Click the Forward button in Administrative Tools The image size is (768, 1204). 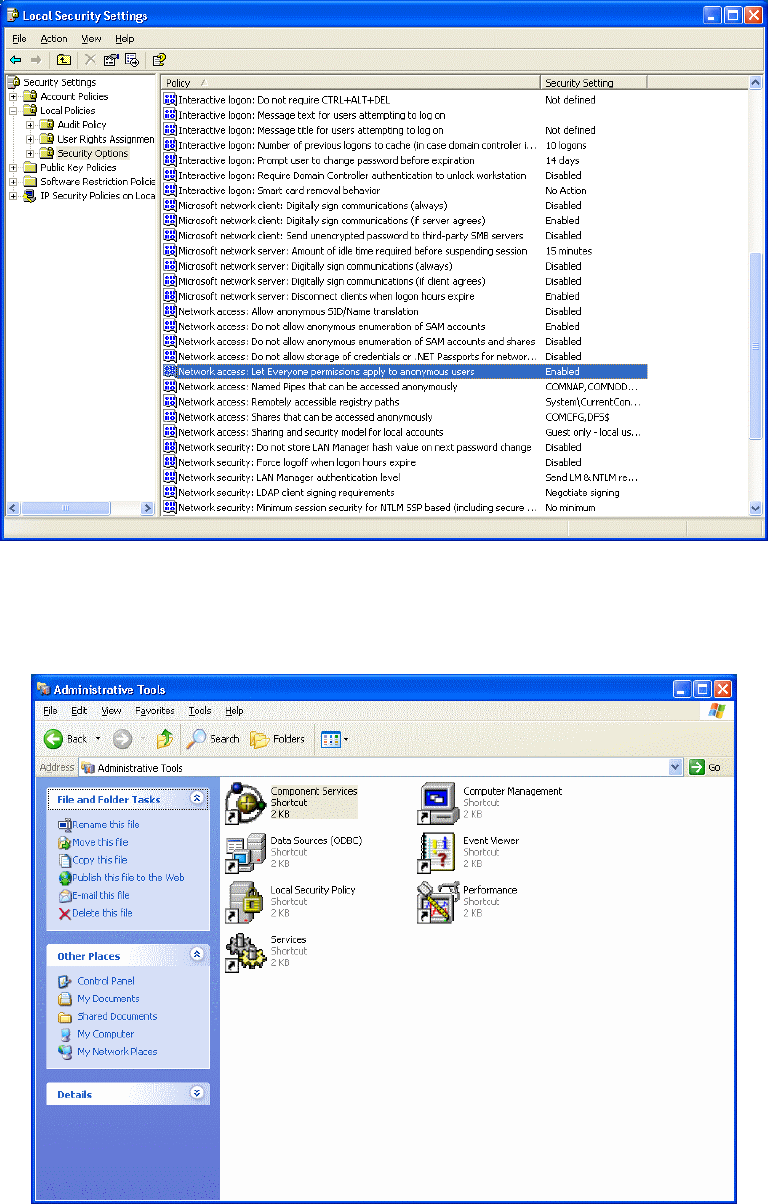point(123,739)
